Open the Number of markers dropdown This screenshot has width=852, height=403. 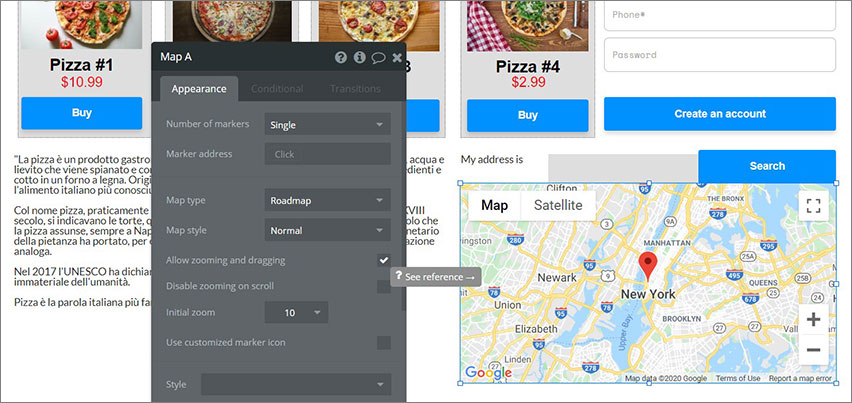(328, 124)
